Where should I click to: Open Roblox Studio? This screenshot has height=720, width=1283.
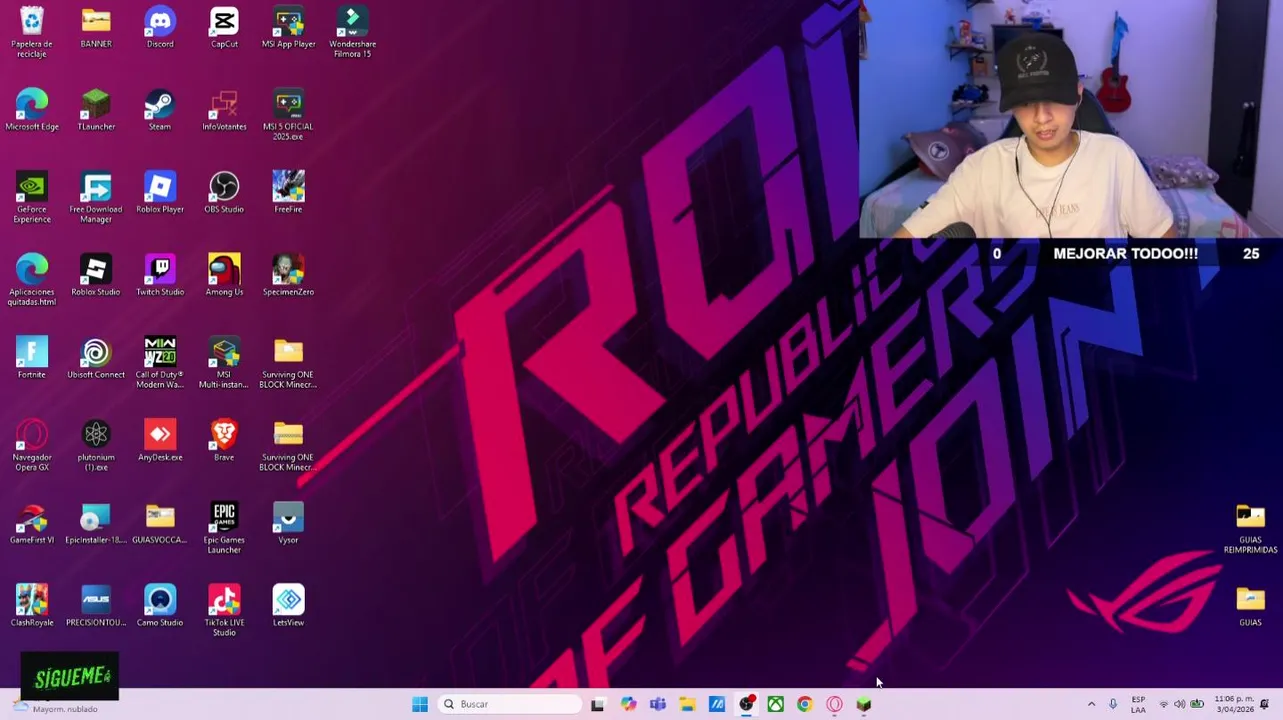pos(96,275)
